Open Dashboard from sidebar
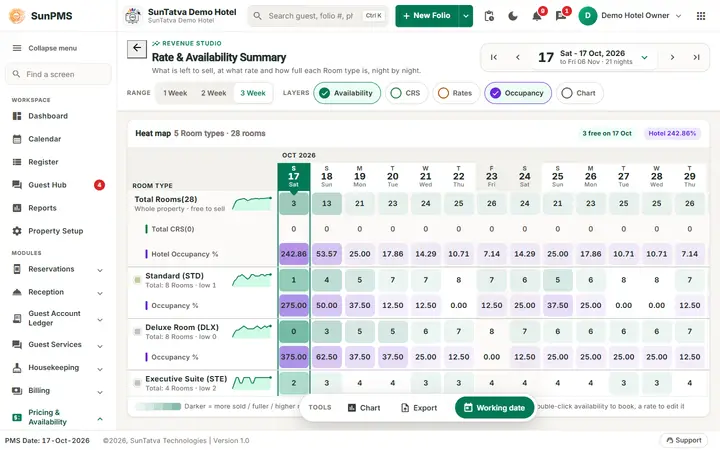 click(x=48, y=116)
